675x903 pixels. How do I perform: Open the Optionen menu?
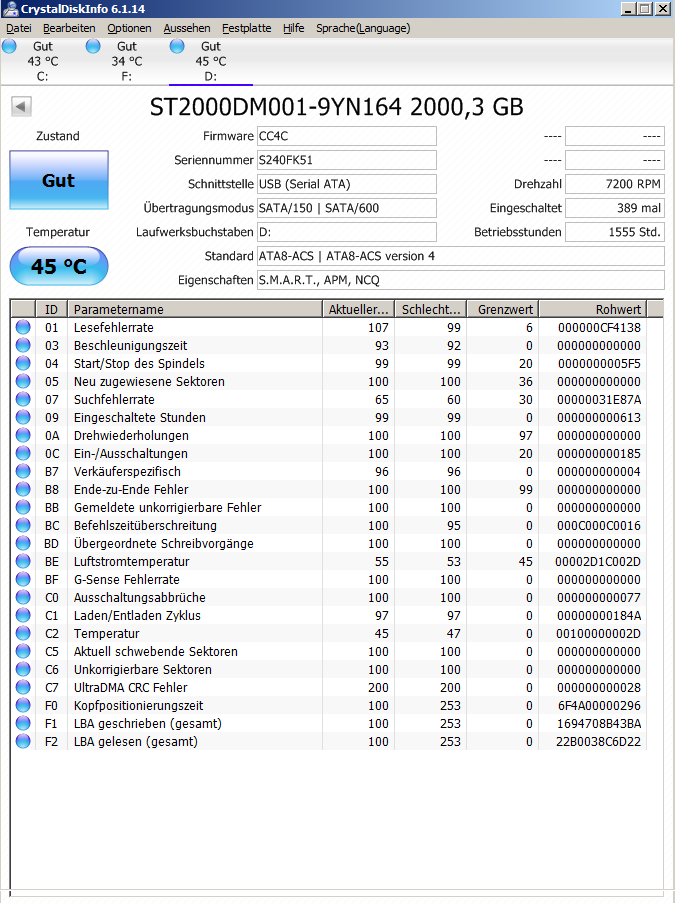point(129,28)
